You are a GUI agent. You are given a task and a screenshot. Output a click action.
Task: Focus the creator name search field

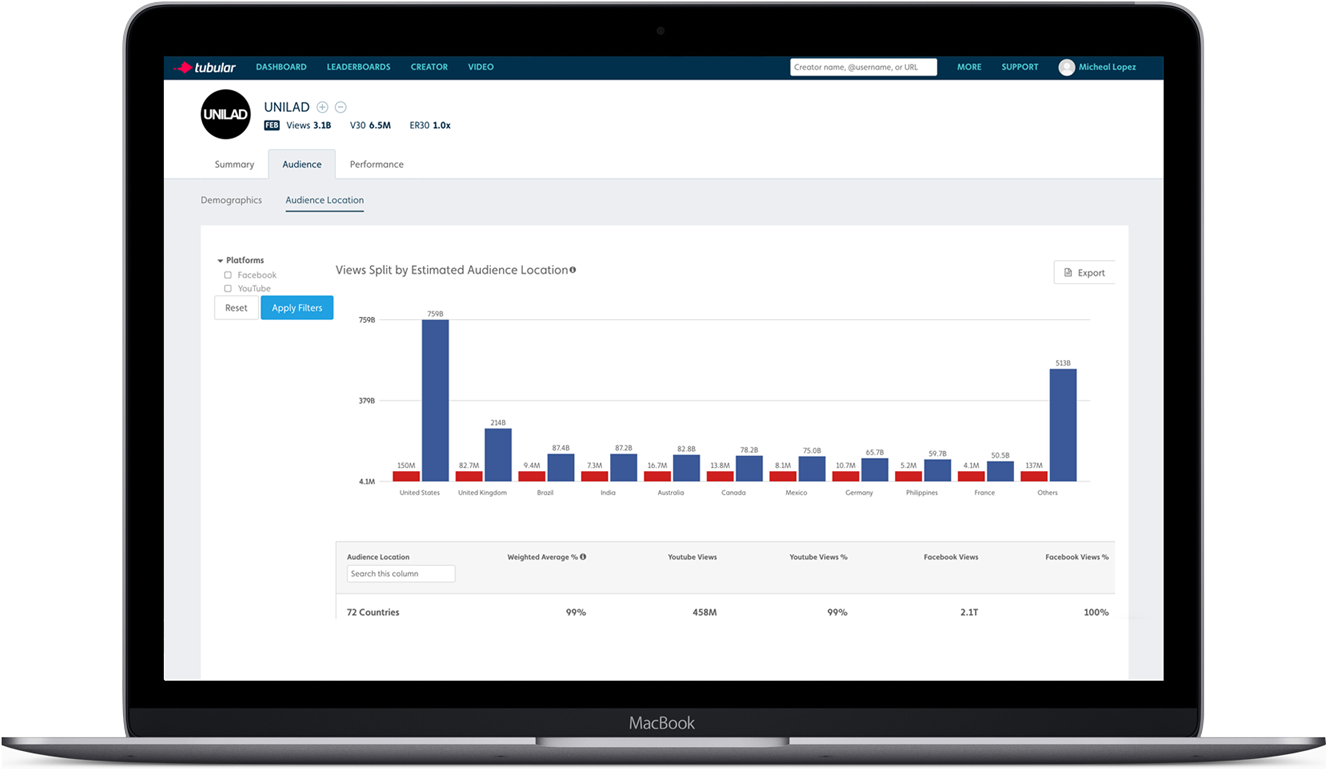pyautogui.click(x=863, y=67)
